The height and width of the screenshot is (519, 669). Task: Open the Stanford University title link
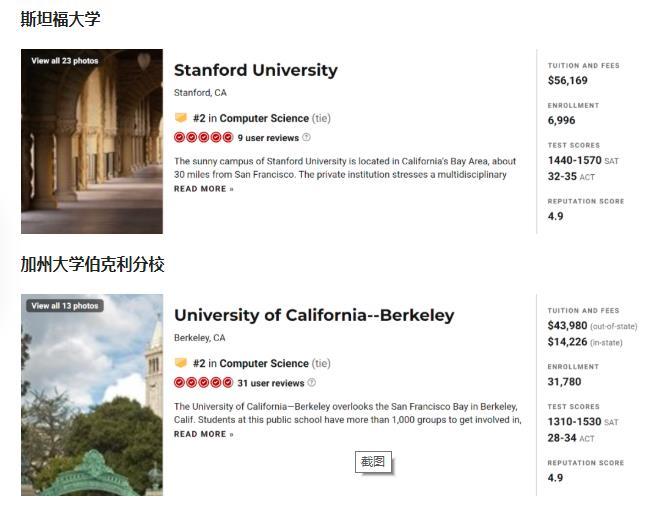[255, 70]
